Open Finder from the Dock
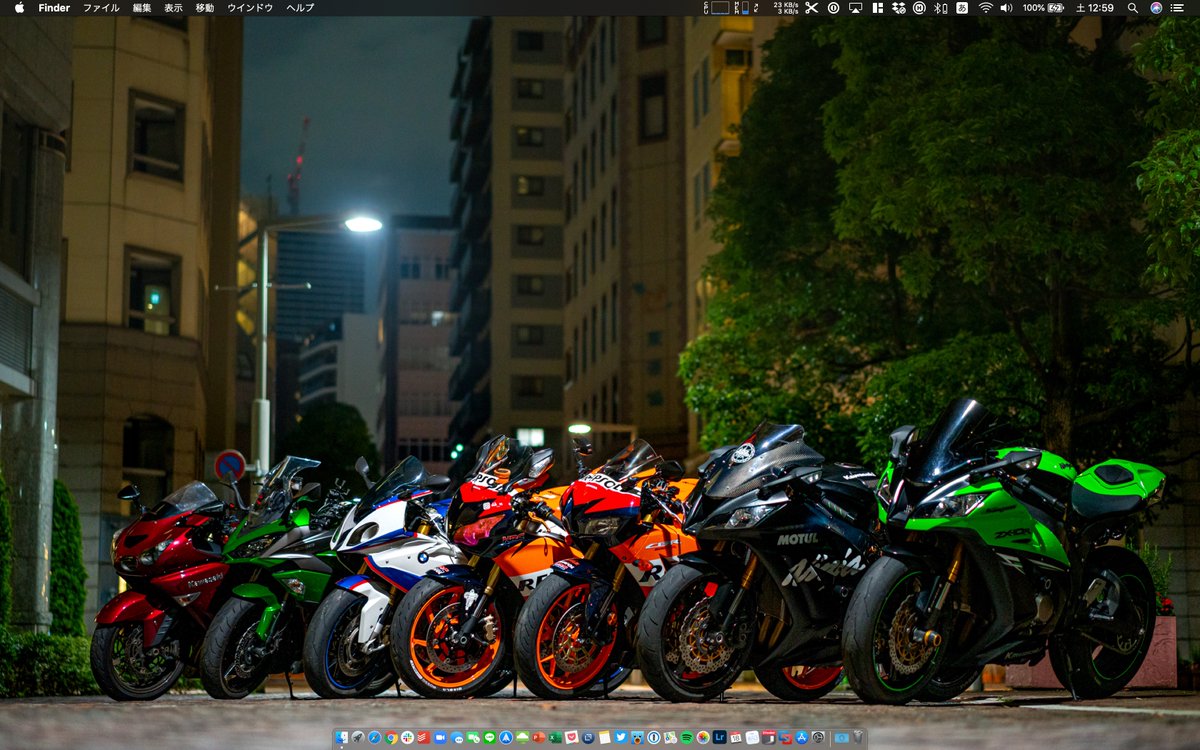Screen dimensions: 1200x750 point(341,737)
